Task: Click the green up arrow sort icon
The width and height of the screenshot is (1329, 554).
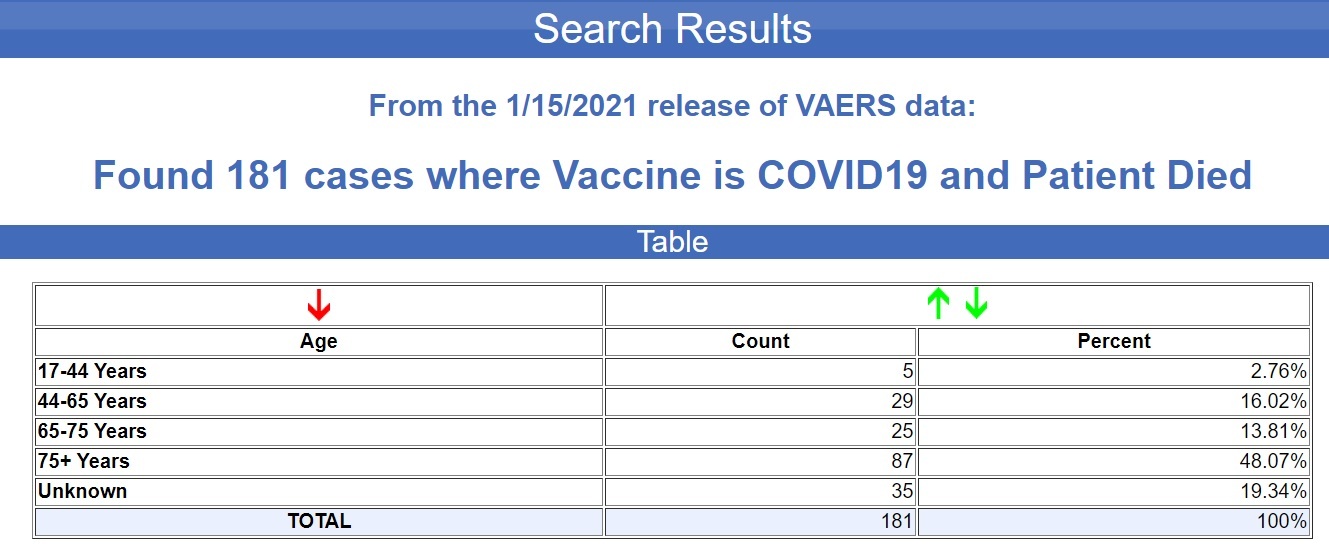Action: tap(937, 304)
